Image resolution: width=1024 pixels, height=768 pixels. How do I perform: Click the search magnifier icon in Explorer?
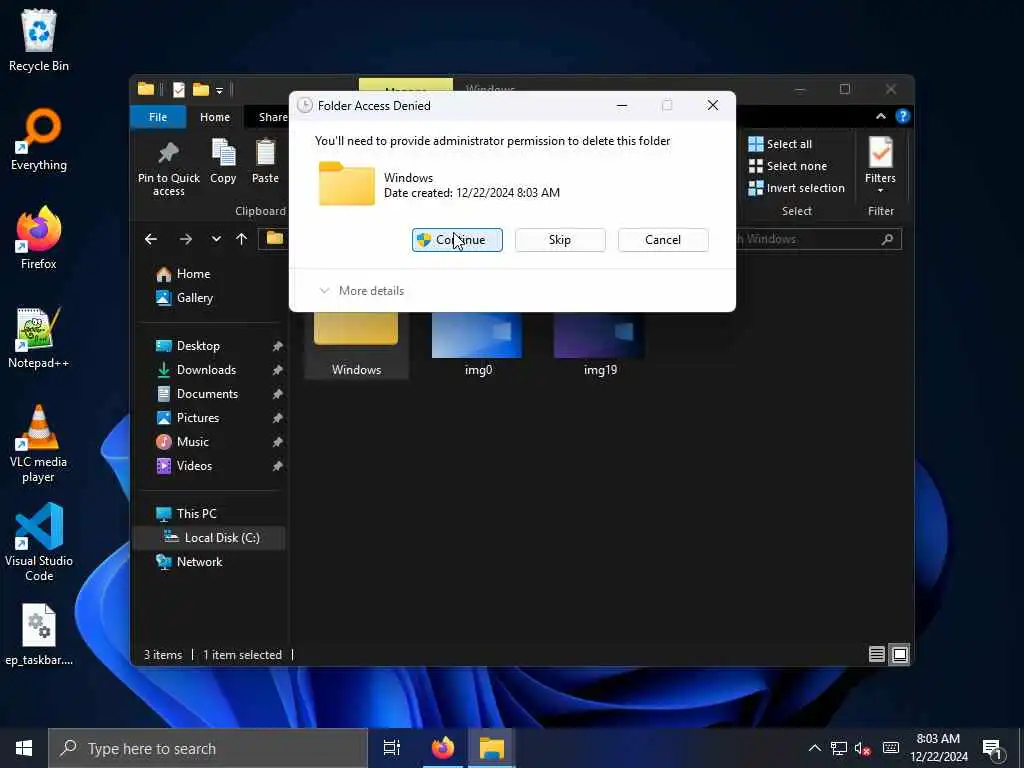coord(888,239)
